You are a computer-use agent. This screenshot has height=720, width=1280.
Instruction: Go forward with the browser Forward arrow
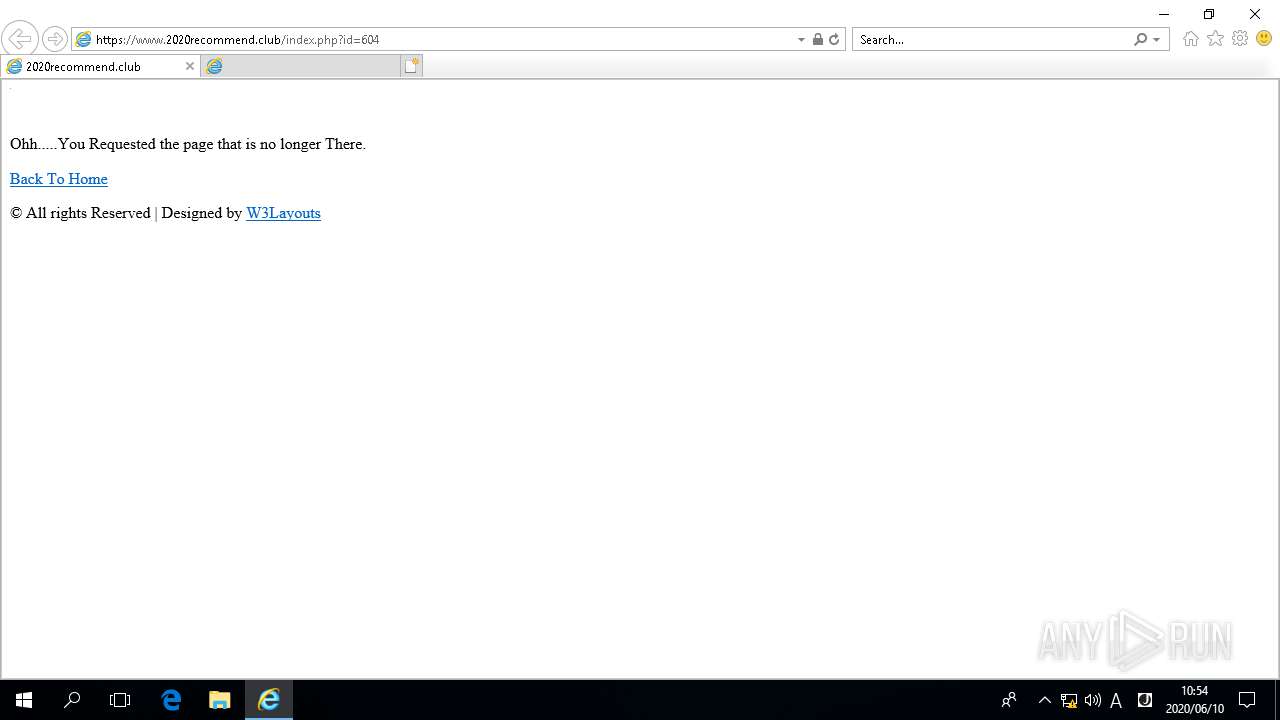pos(55,40)
